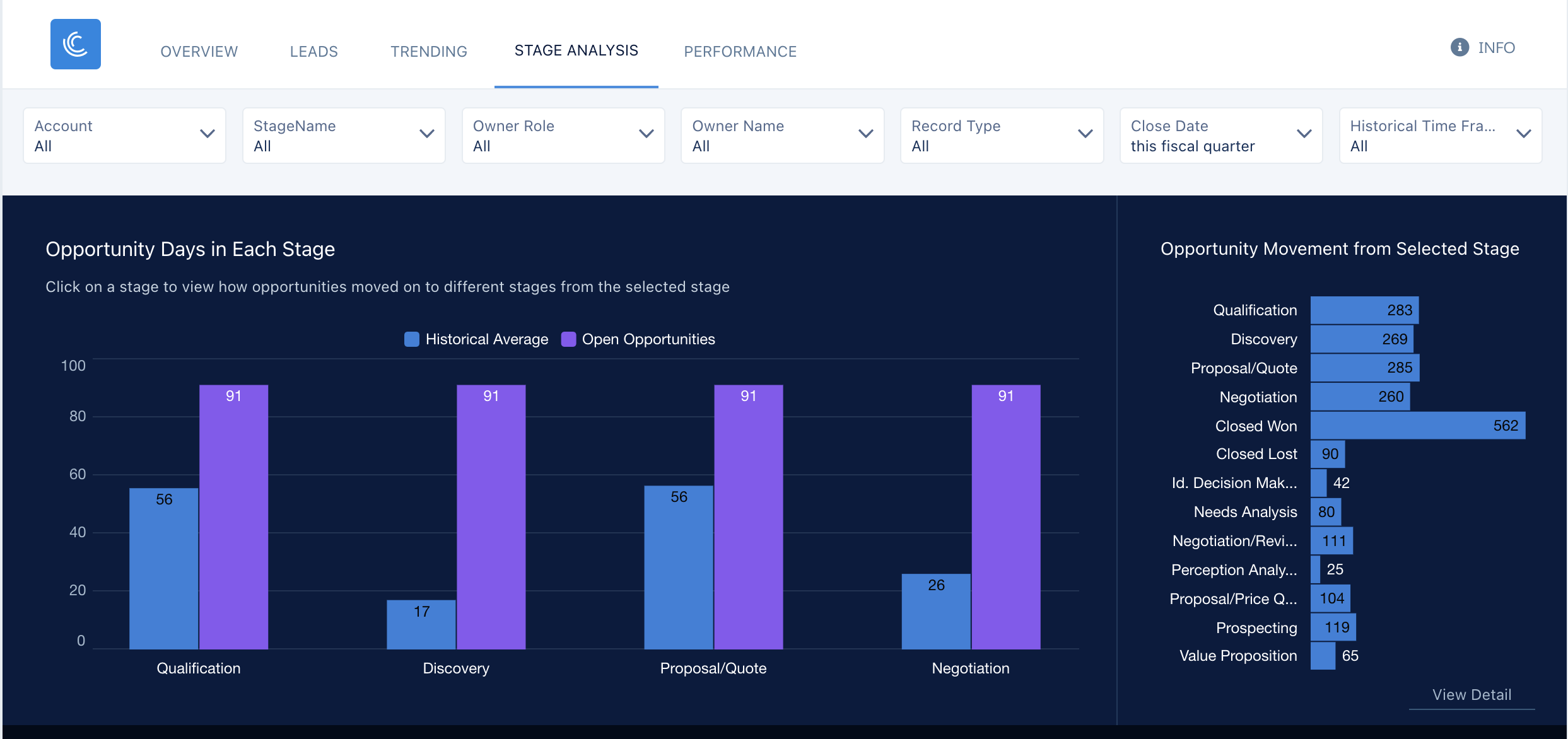Click the Record Type filter chevron
Screen dimensions: 1568x739
point(1085,134)
